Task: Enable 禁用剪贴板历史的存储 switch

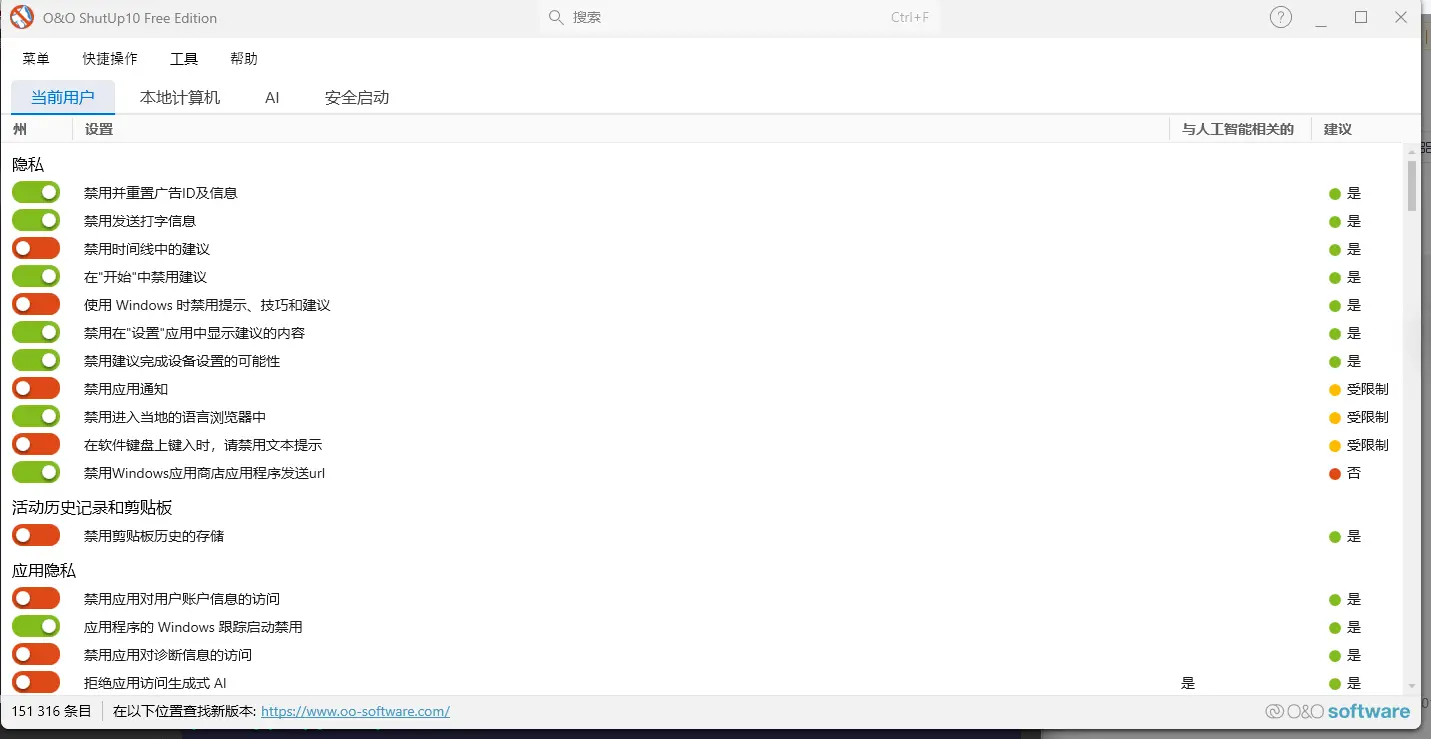Action: [x=36, y=535]
